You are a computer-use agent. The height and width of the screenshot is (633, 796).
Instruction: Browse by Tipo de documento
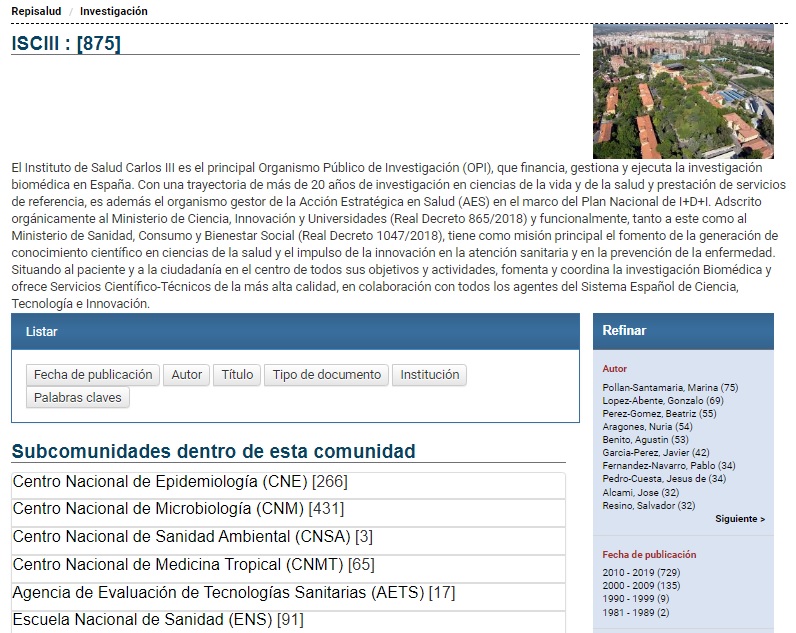coord(327,375)
